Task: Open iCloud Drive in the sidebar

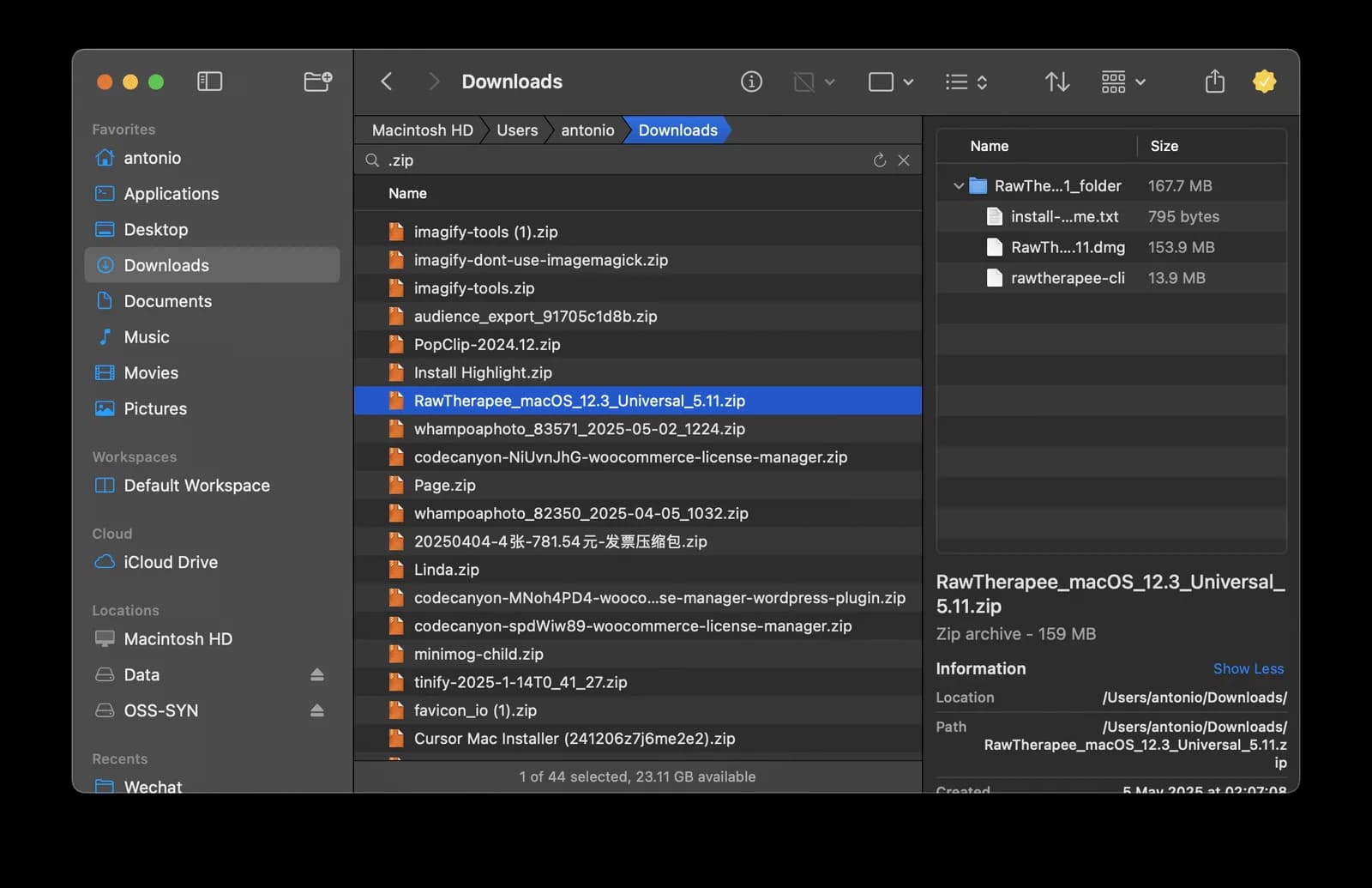Action: [x=212, y=562]
